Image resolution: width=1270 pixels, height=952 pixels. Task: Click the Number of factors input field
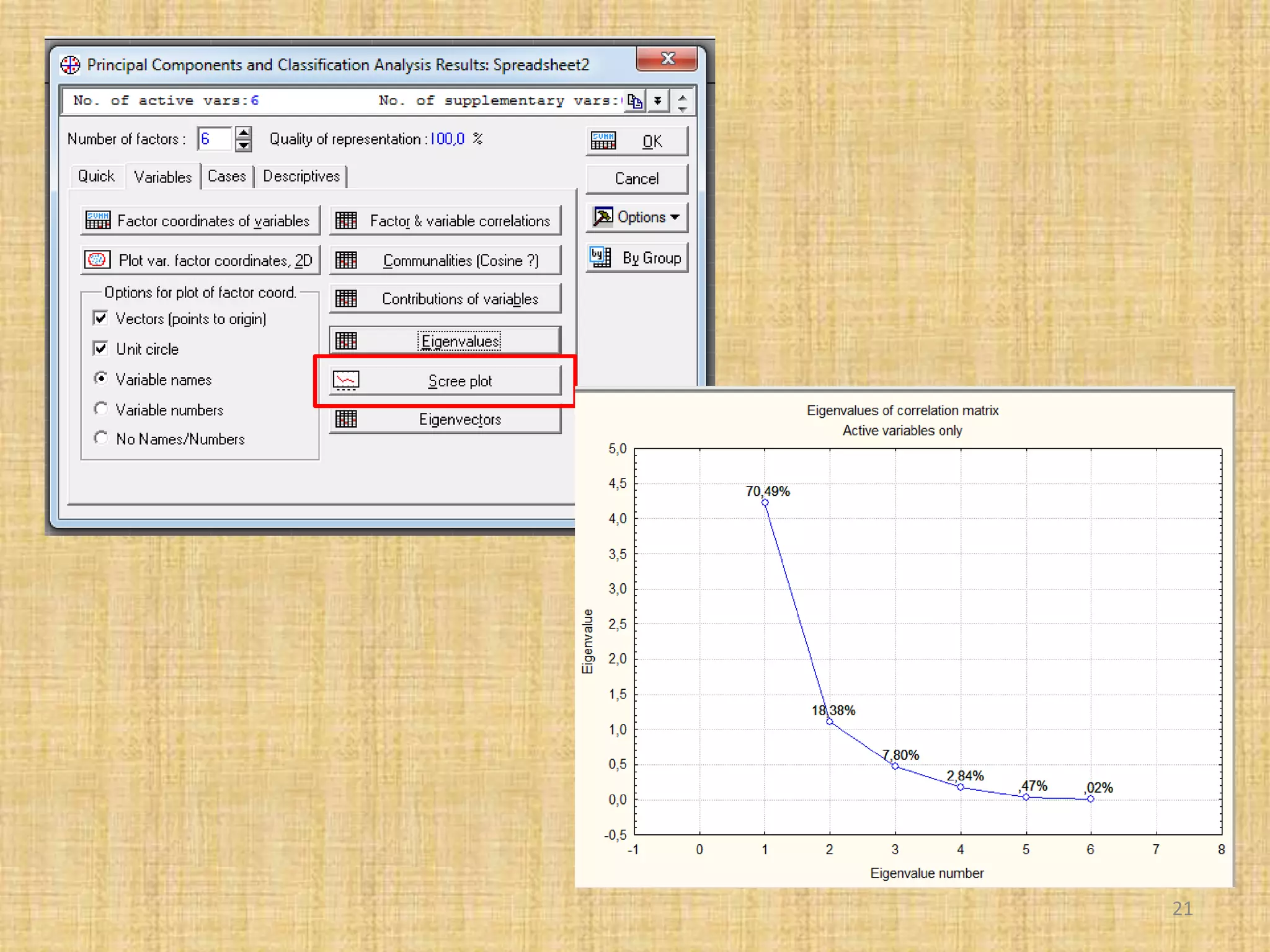(x=215, y=139)
